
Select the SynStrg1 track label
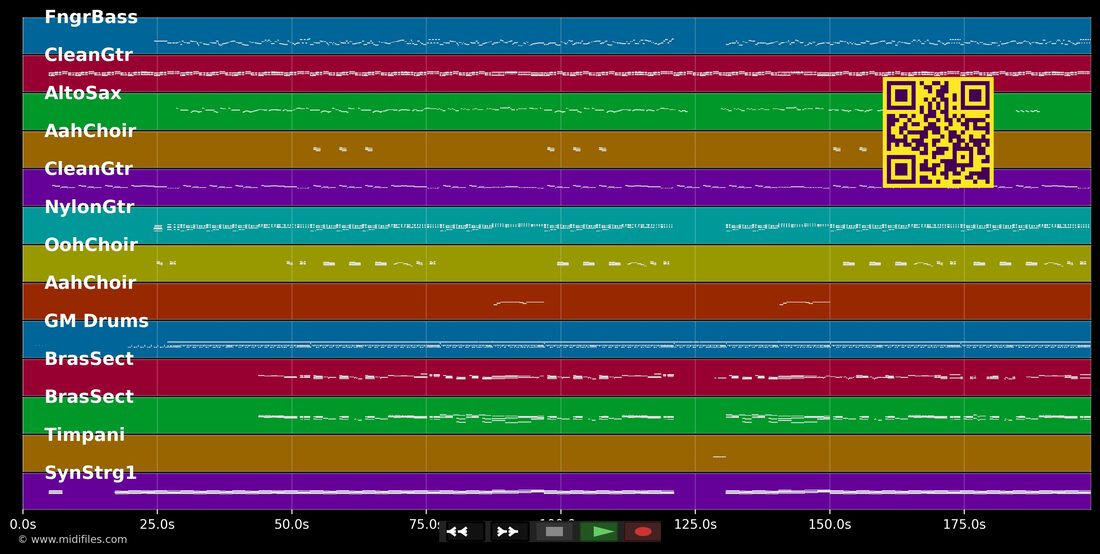pyautogui.click(x=90, y=473)
